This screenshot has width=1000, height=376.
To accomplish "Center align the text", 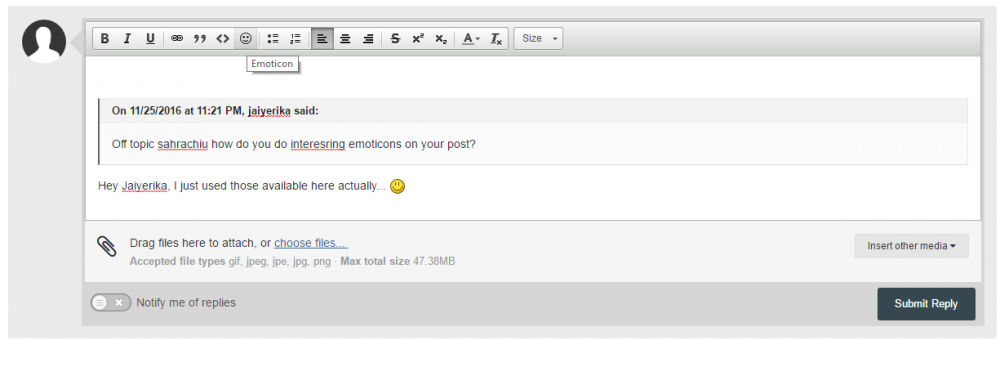I will pyautogui.click(x=345, y=39).
